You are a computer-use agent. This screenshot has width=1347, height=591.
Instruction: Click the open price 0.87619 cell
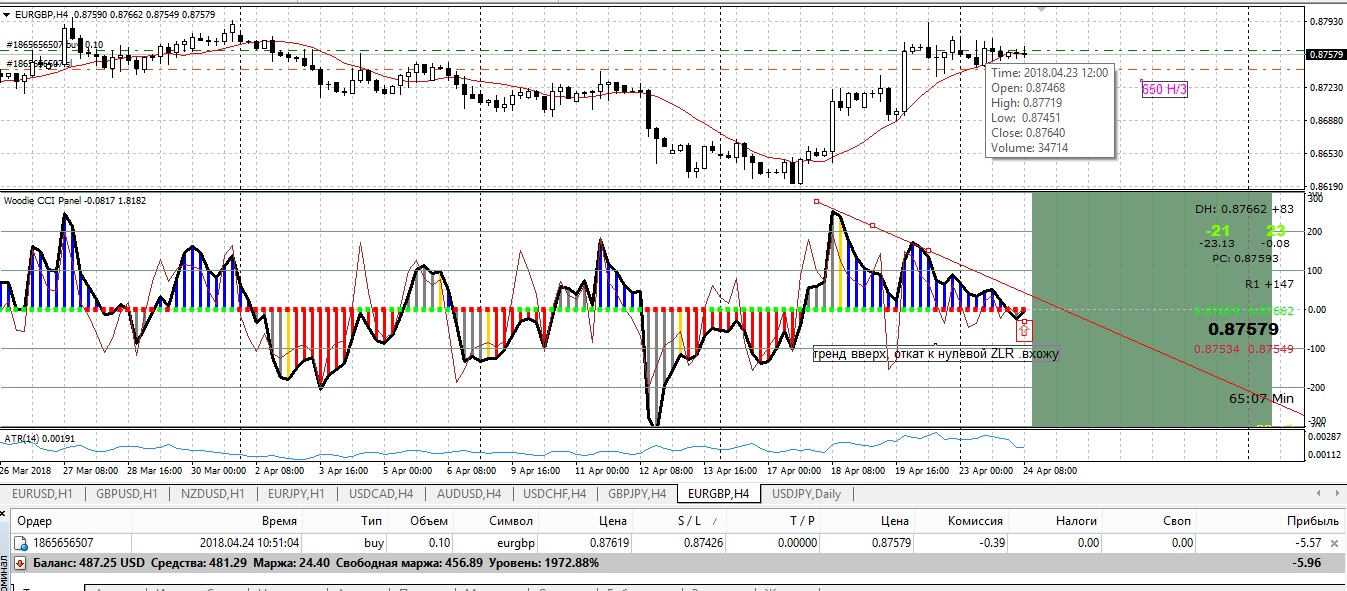609,543
